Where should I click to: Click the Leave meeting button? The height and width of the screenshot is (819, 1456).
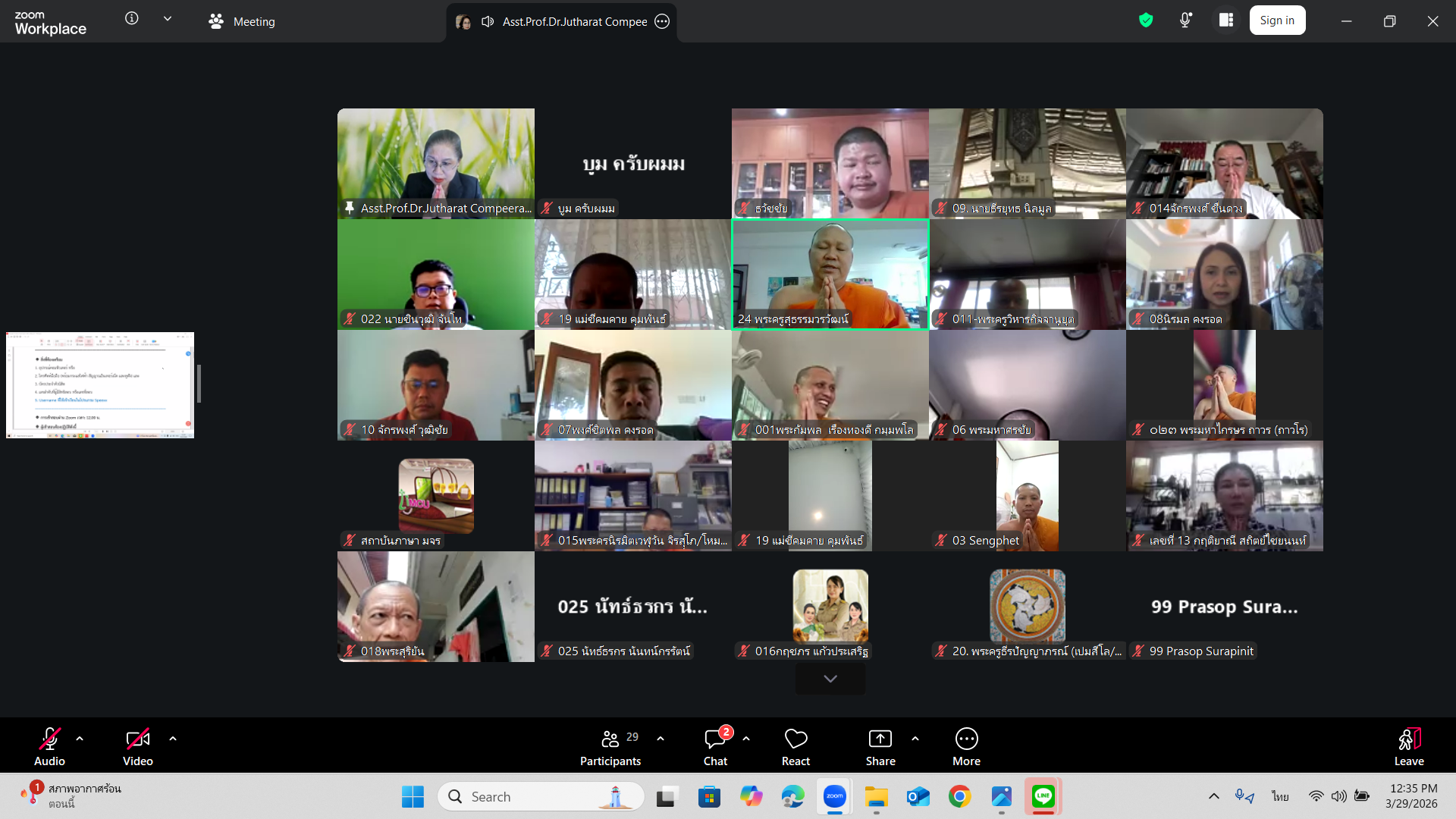(x=1409, y=747)
